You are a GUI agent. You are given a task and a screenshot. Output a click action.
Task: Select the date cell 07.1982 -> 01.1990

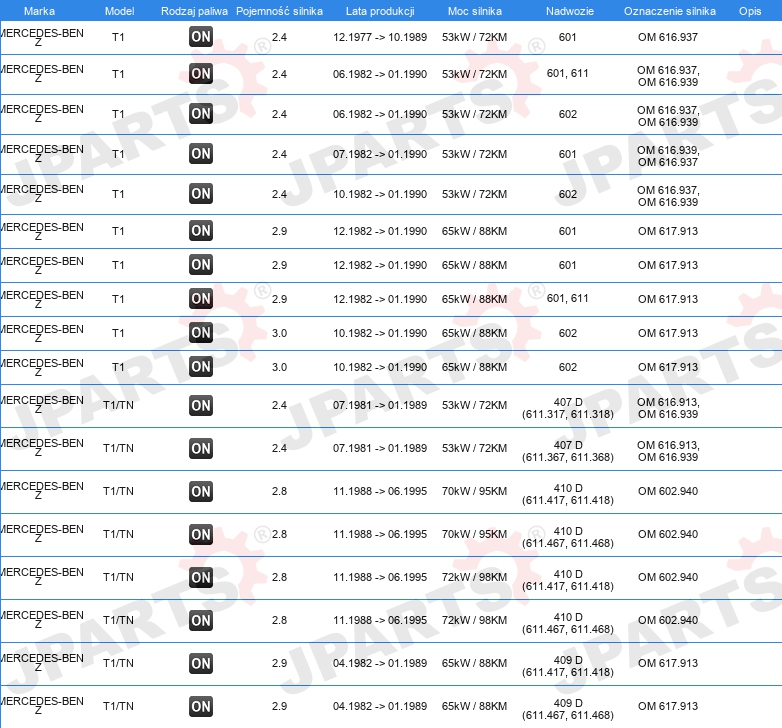380,154
